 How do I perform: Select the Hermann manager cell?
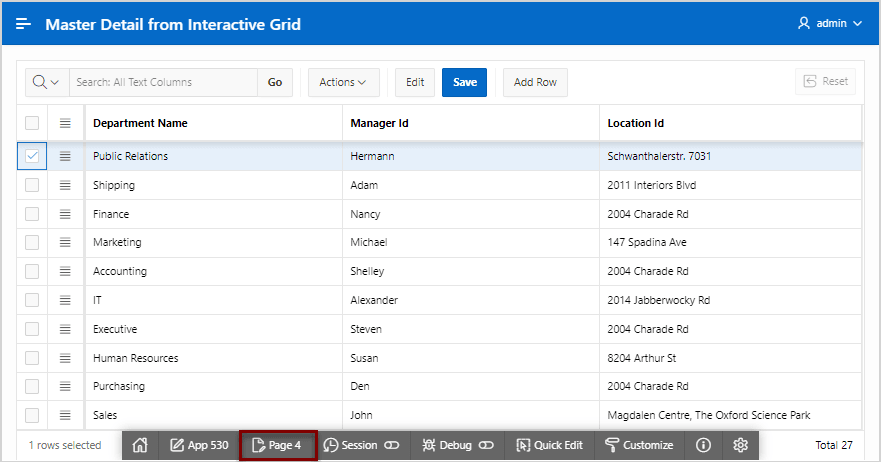[471, 156]
